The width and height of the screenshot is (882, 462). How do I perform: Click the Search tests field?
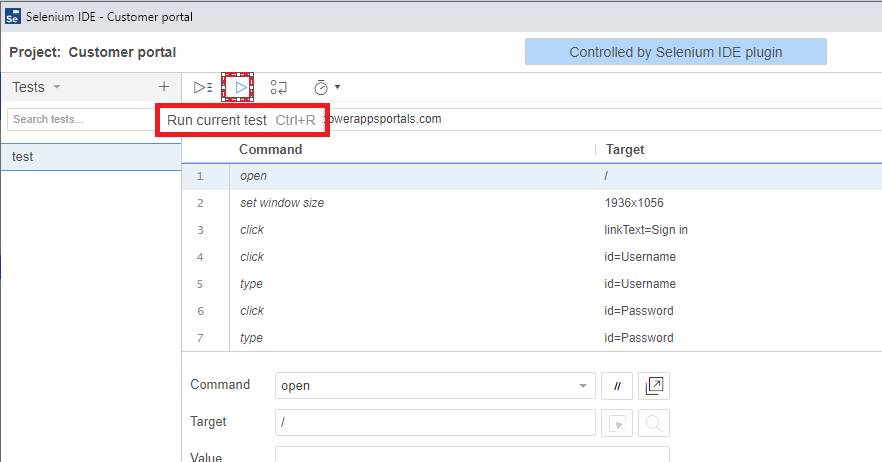pos(81,119)
